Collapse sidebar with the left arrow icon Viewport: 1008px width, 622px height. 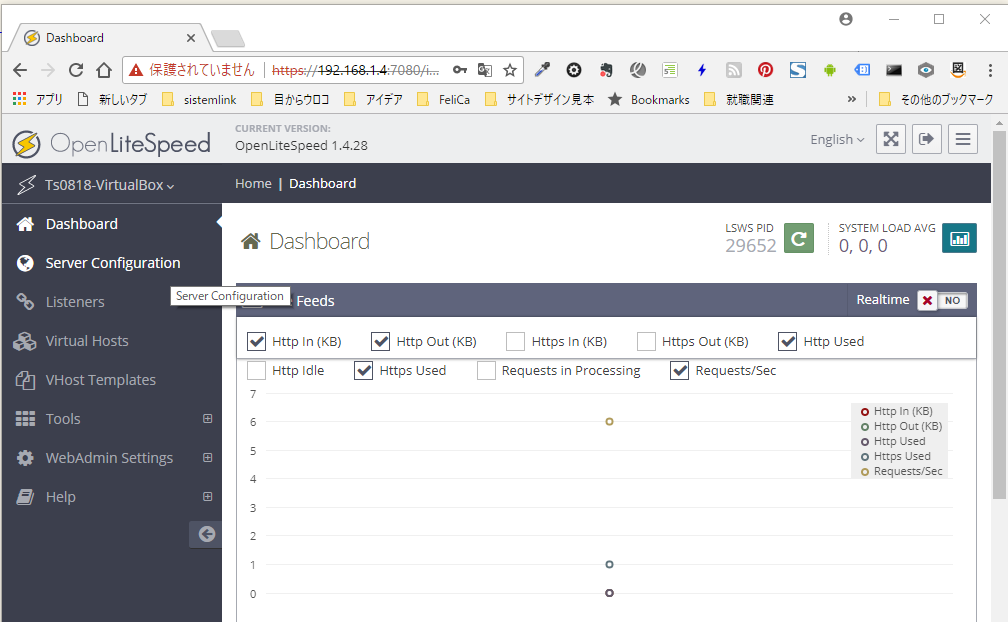coord(206,534)
